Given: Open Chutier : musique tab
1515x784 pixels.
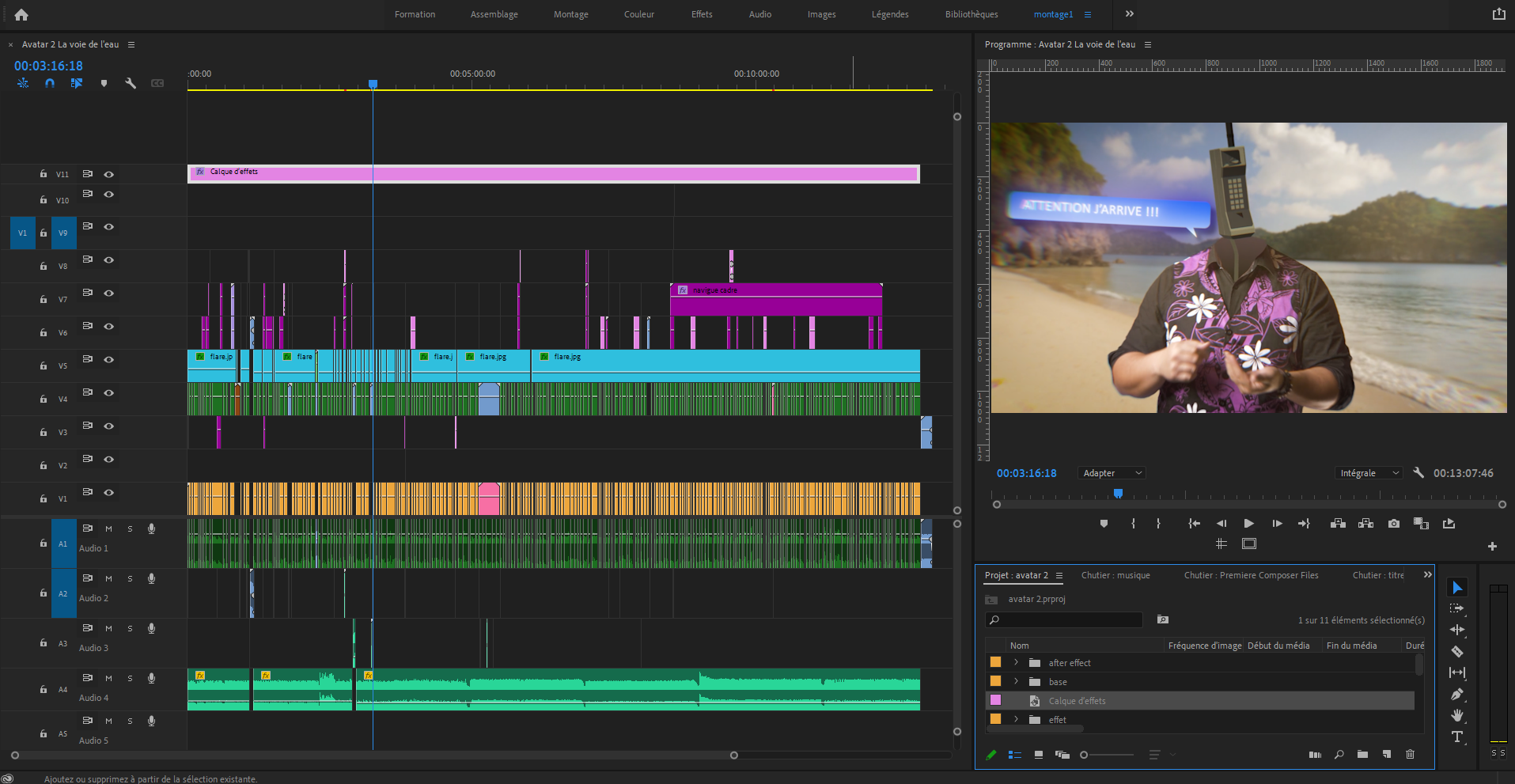Looking at the screenshot, I should click(x=1115, y=575).
